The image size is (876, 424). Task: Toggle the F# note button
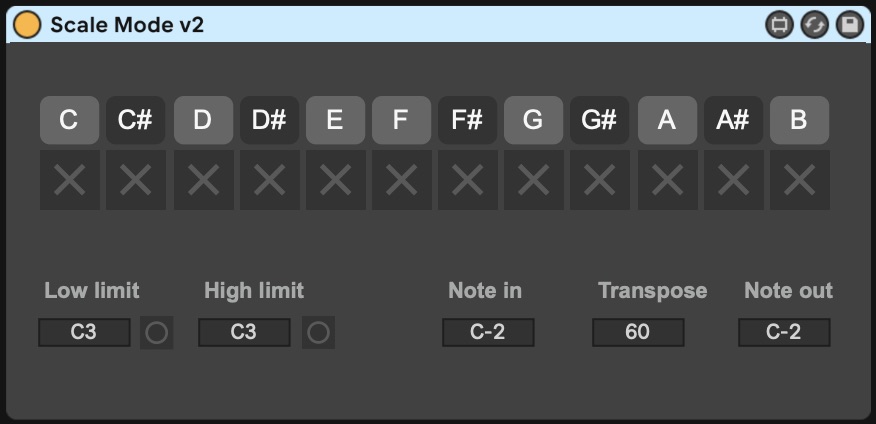click(x=467, y=120)
